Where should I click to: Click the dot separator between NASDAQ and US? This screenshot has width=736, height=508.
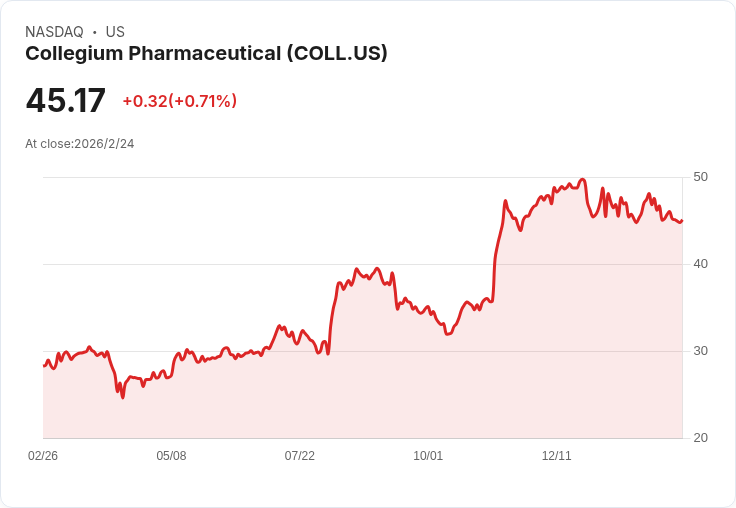pyautogui.click(x=95, y=32)
